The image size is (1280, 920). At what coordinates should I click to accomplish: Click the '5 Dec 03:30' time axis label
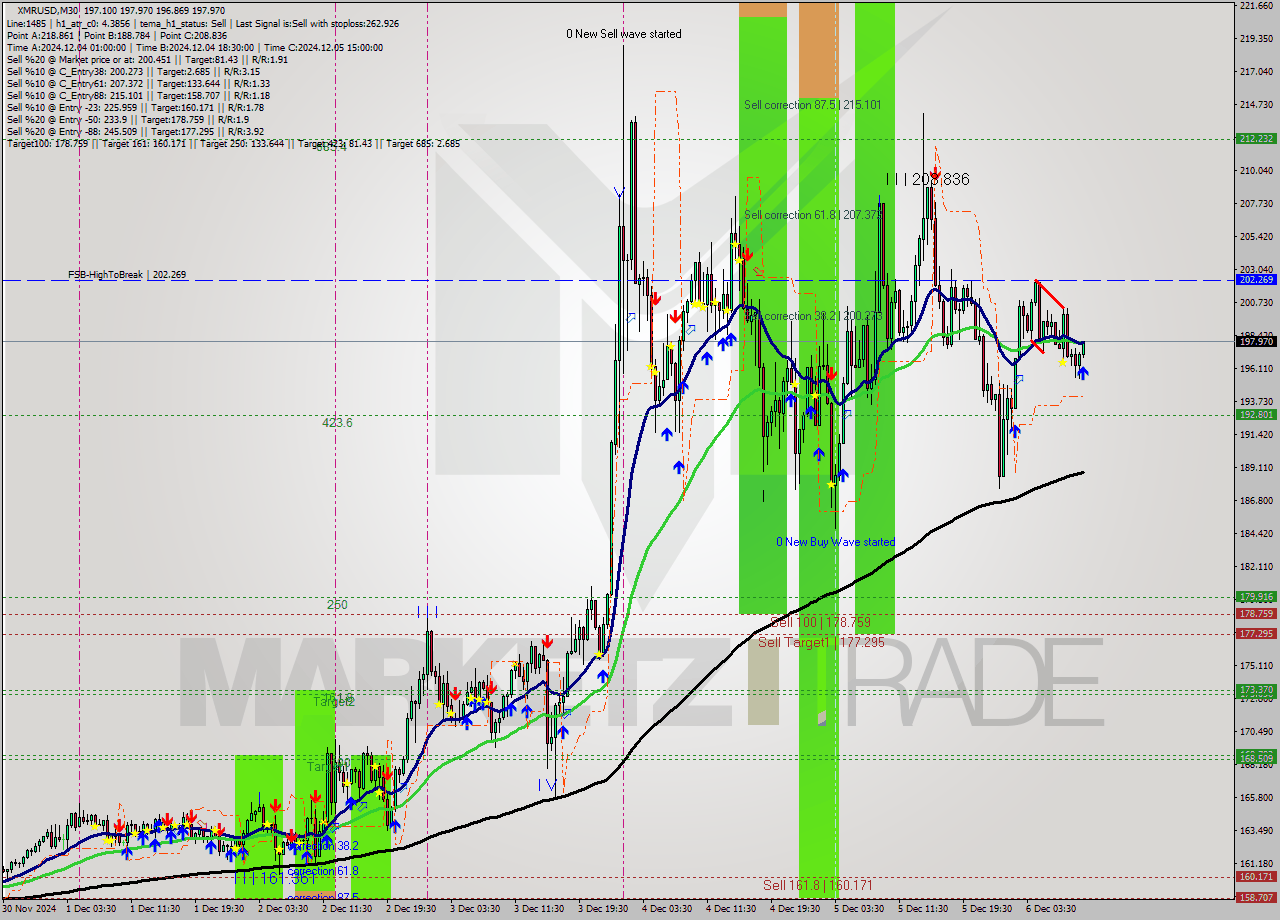point(859,909)
